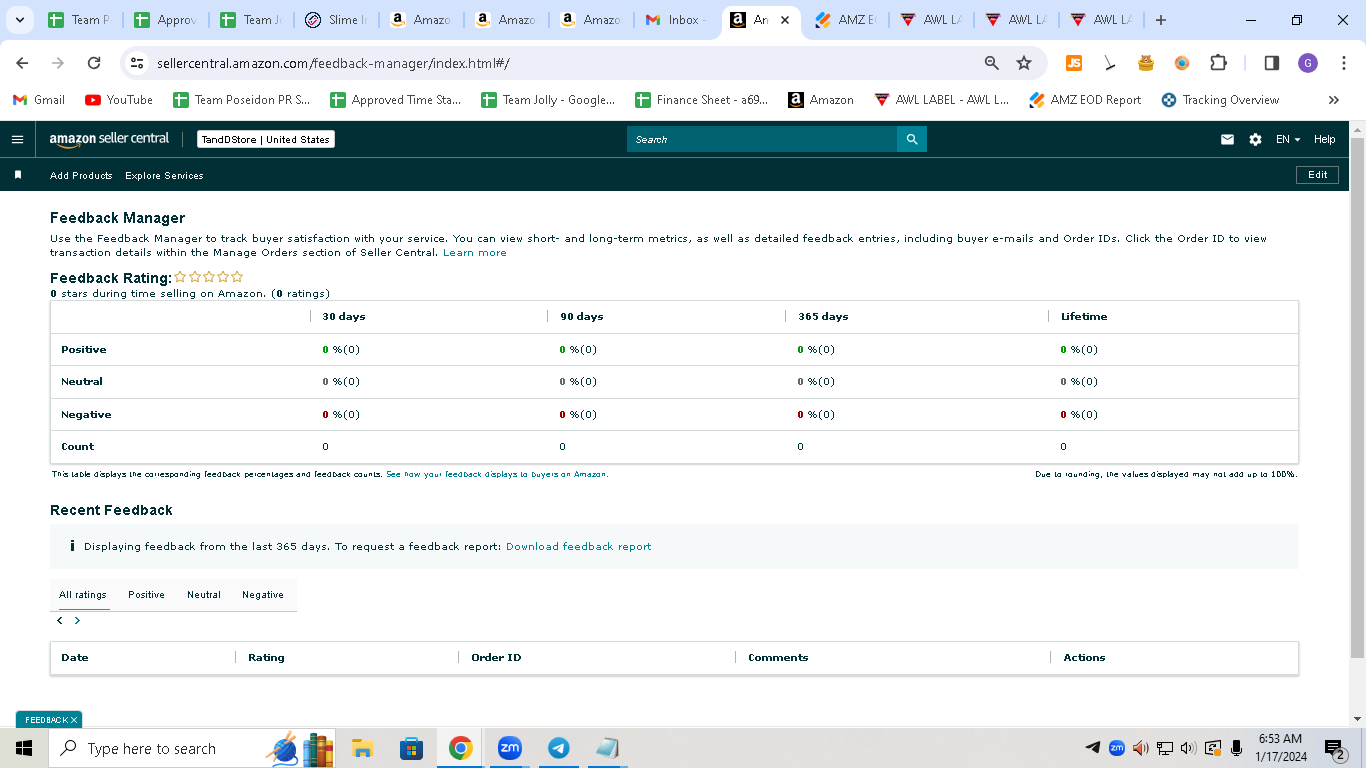Open File Explorer in the taskbar
This screenshot has height=768, width=1366.
point(362,748)
